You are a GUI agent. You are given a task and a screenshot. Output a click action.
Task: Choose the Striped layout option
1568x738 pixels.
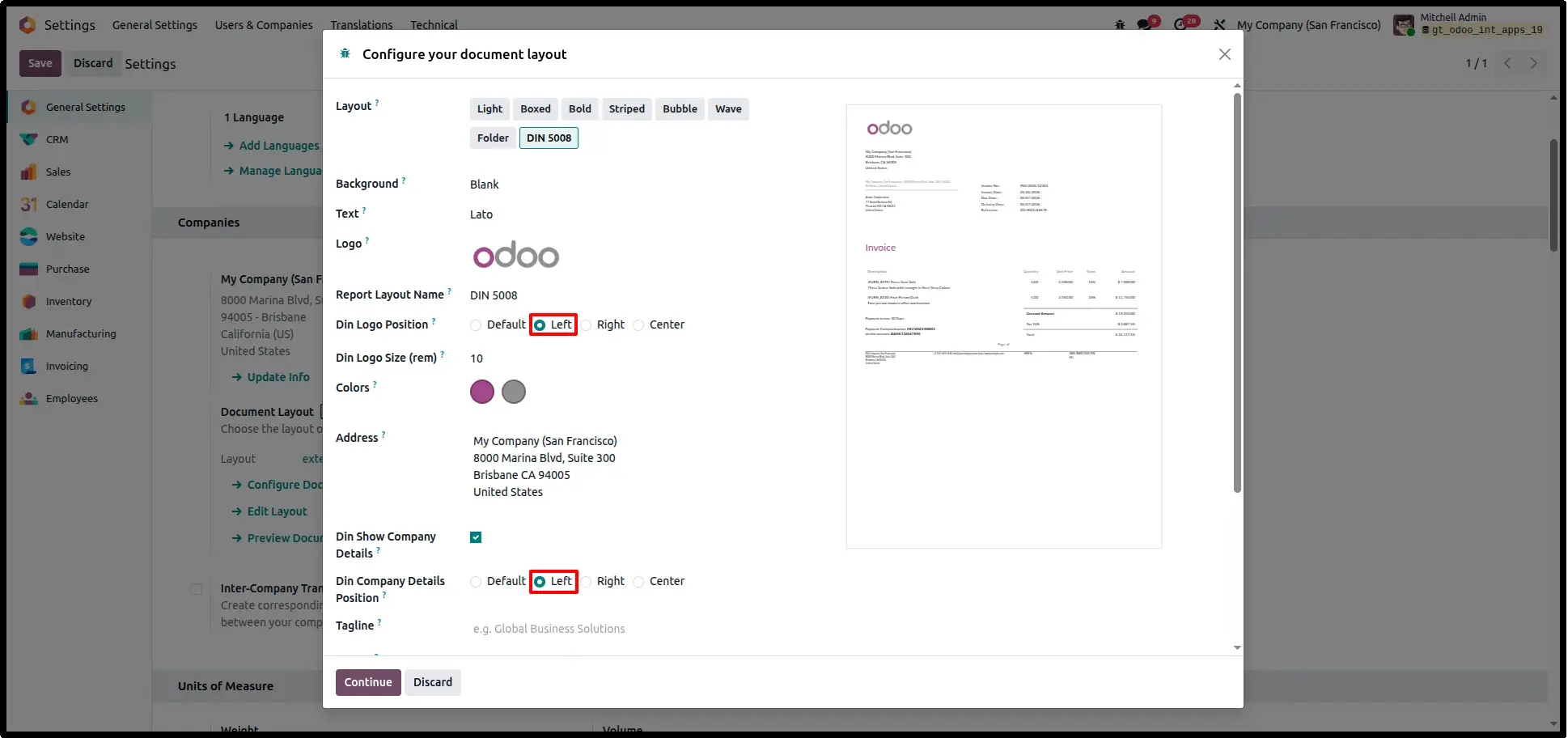[627, 109]
